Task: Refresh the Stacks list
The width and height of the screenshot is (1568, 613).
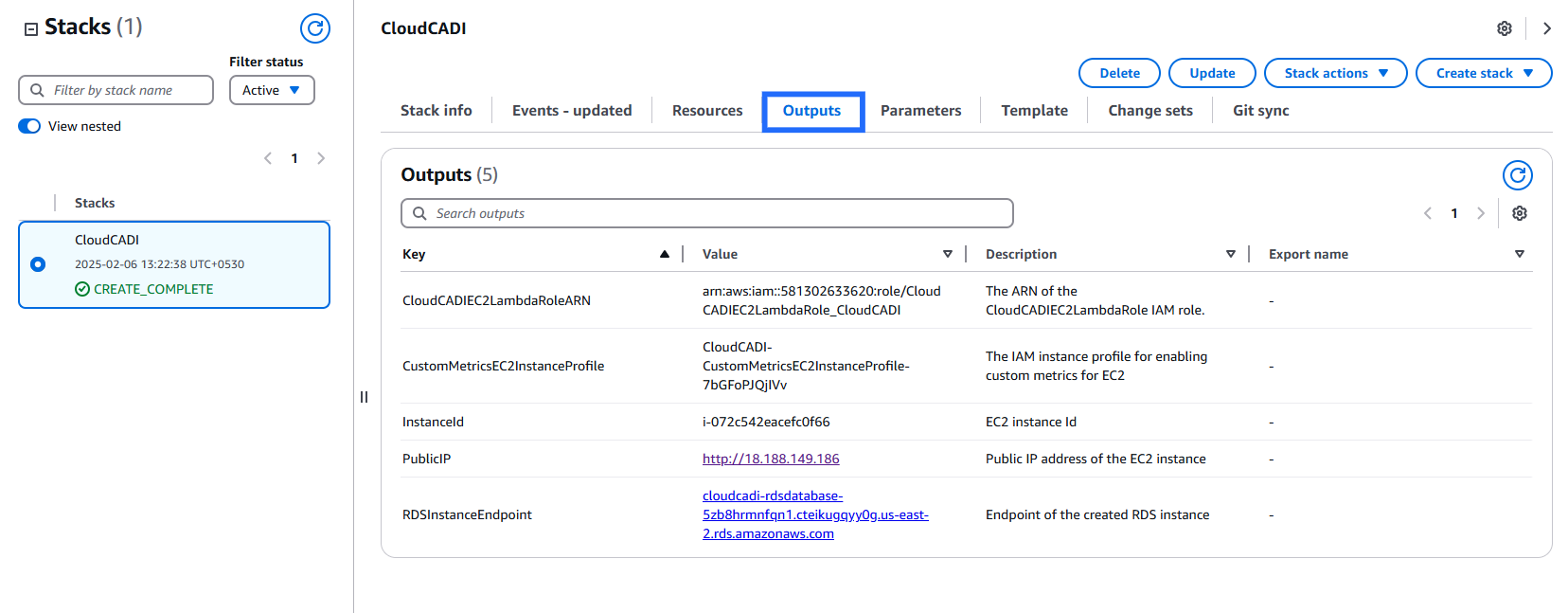Action: pyautogui.click(x=314, y=28)
